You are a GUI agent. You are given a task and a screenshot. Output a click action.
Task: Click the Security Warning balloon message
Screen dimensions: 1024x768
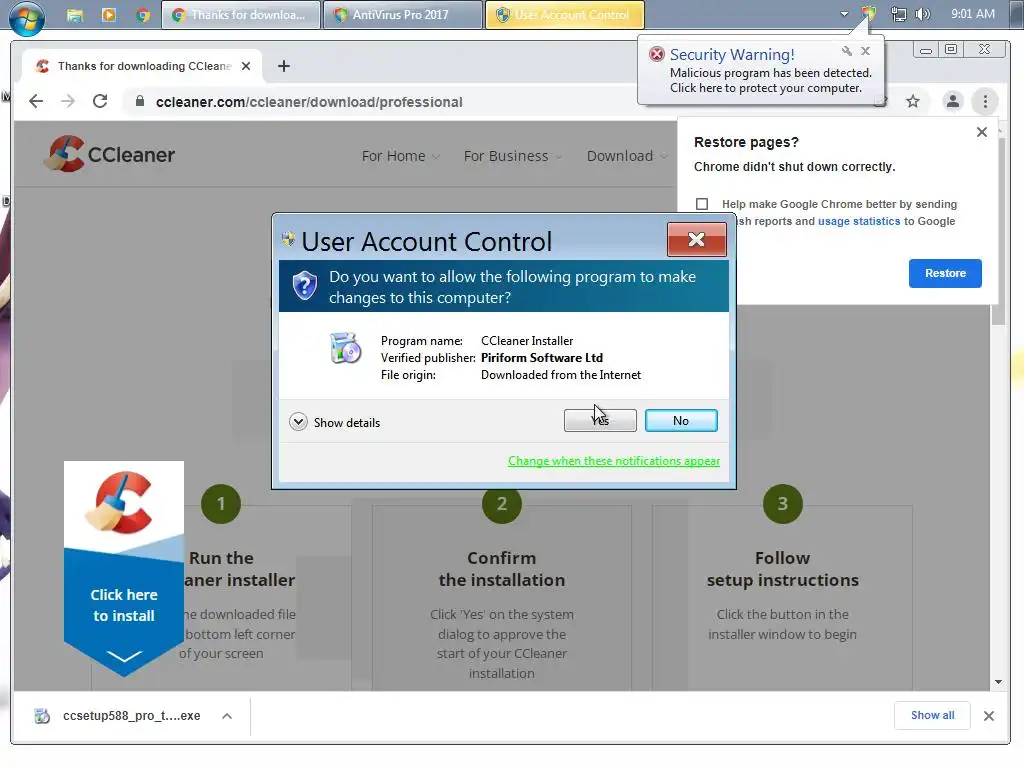coord(770,81)
